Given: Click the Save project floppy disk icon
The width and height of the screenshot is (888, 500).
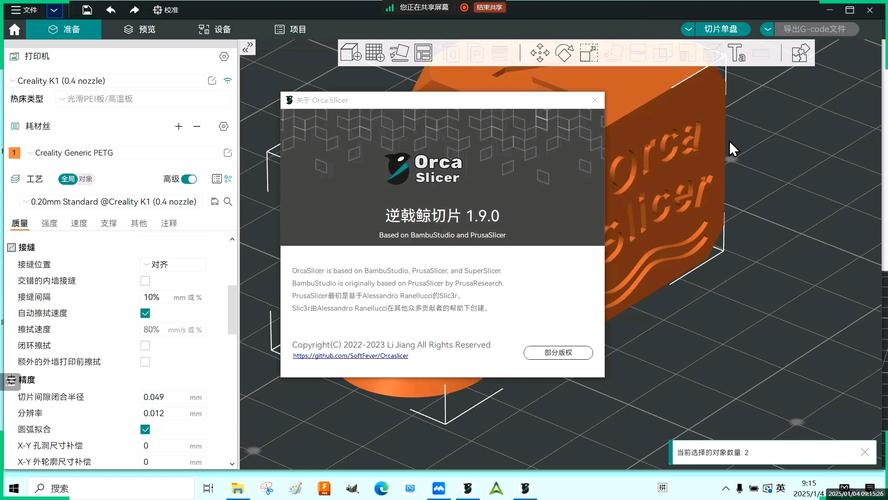Looking at the screenshot, I should point(87,9).
